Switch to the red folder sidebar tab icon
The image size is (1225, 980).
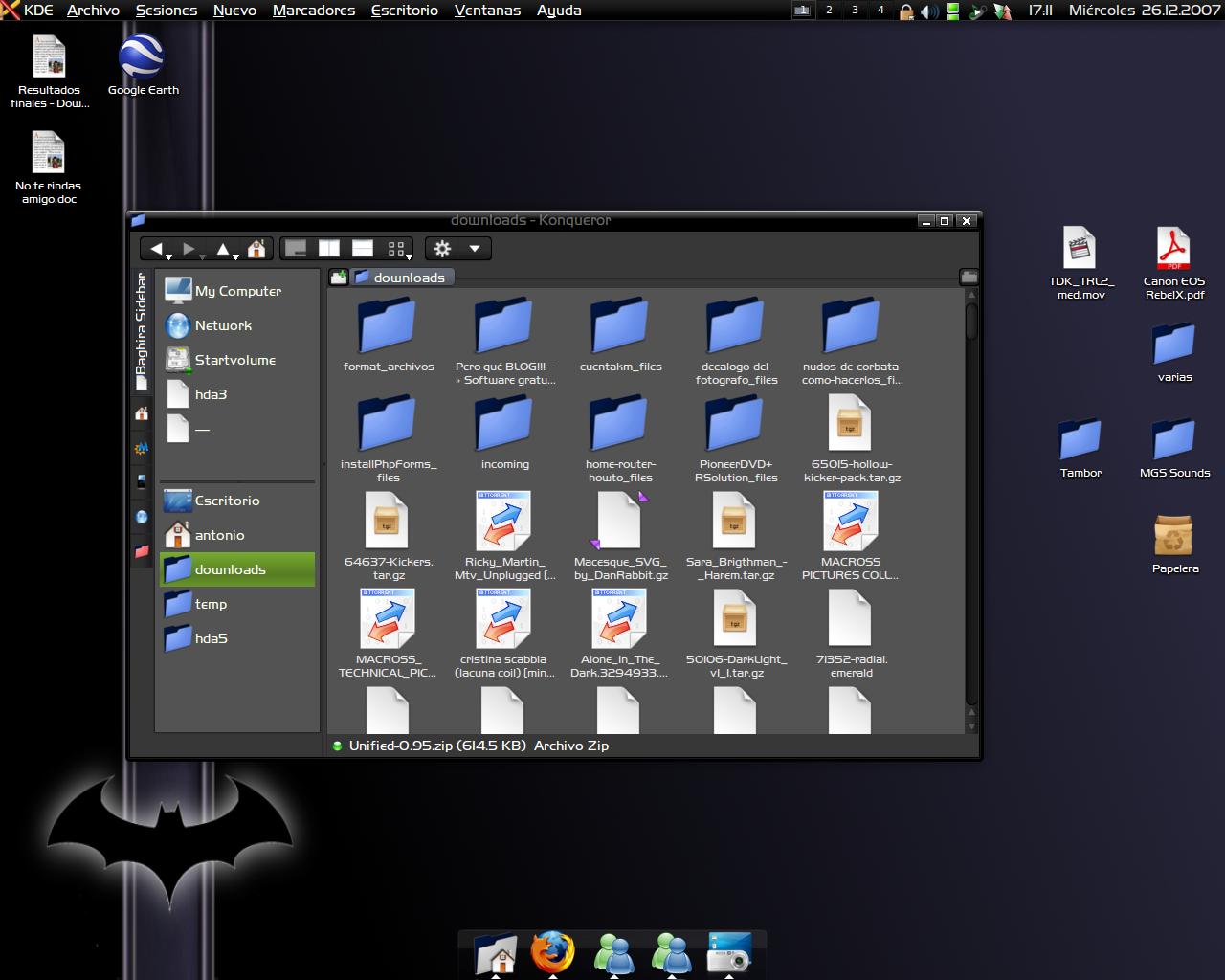point(142,551)
